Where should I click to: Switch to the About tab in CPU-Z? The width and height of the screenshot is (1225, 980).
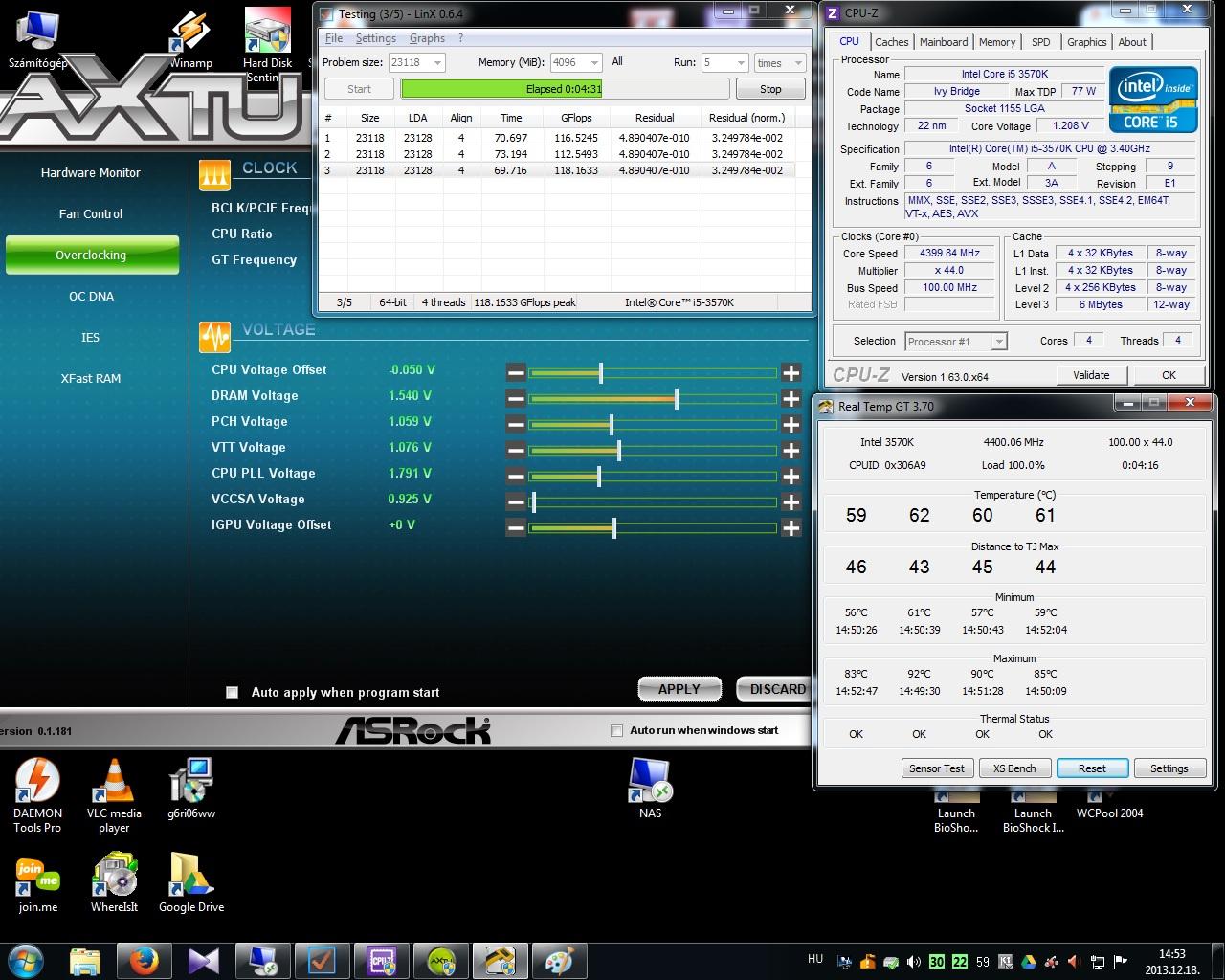pos(1132,42)
